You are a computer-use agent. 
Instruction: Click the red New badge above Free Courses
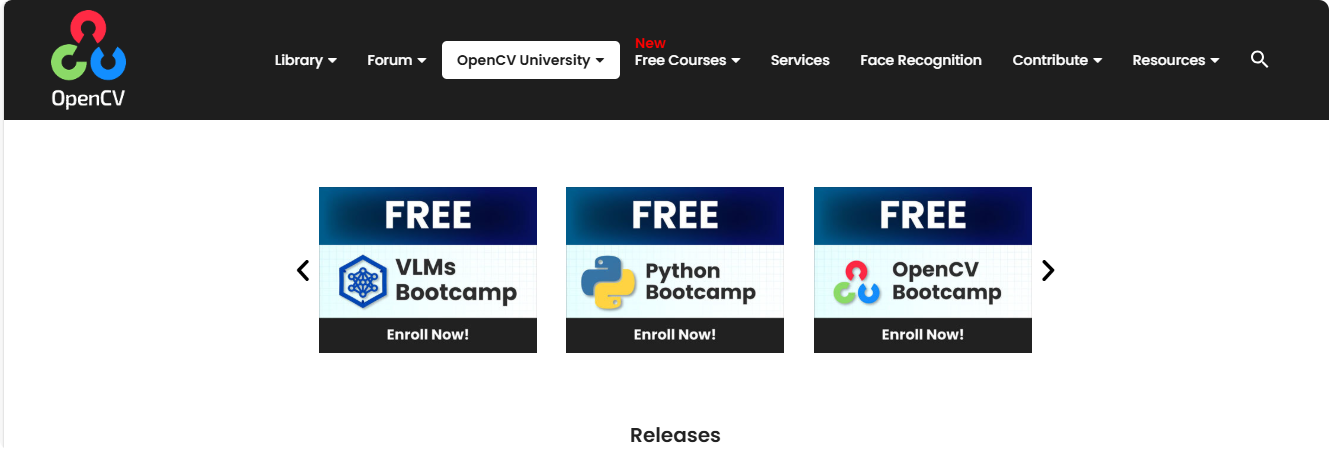click(650, 43)
